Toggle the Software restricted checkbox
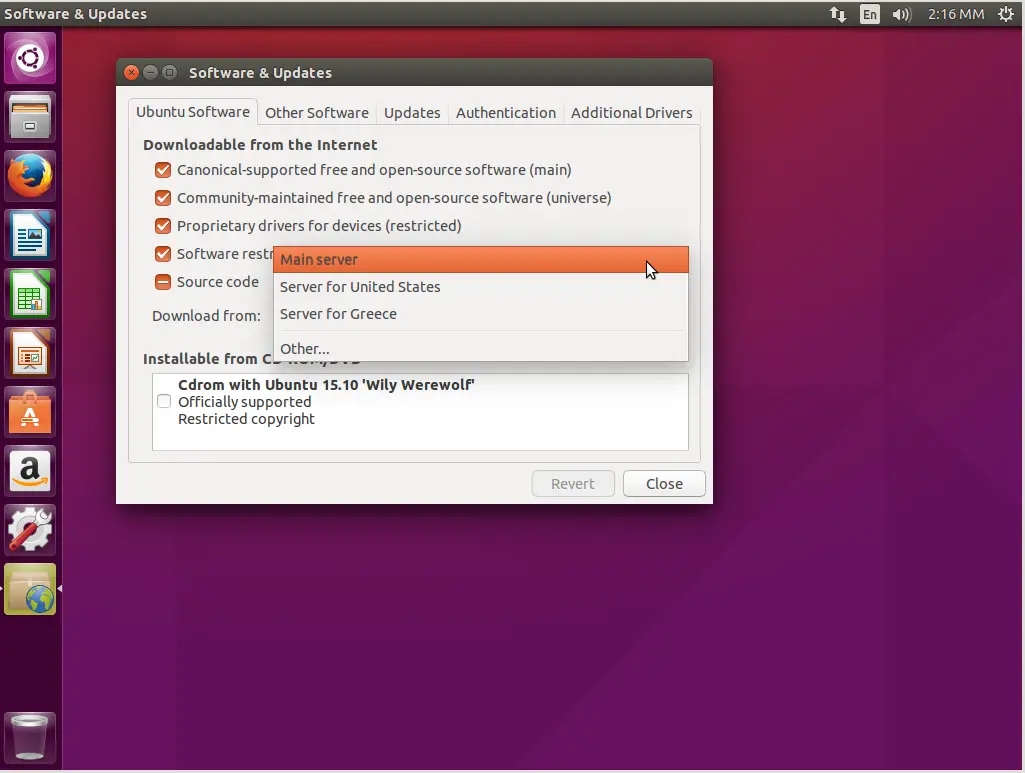Viewport: 1025px width, 773px height. [x=163, y=254]
